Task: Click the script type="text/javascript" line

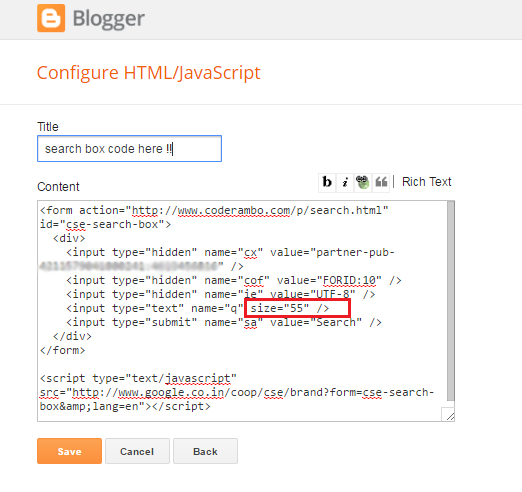Action: tap(138, 378)
